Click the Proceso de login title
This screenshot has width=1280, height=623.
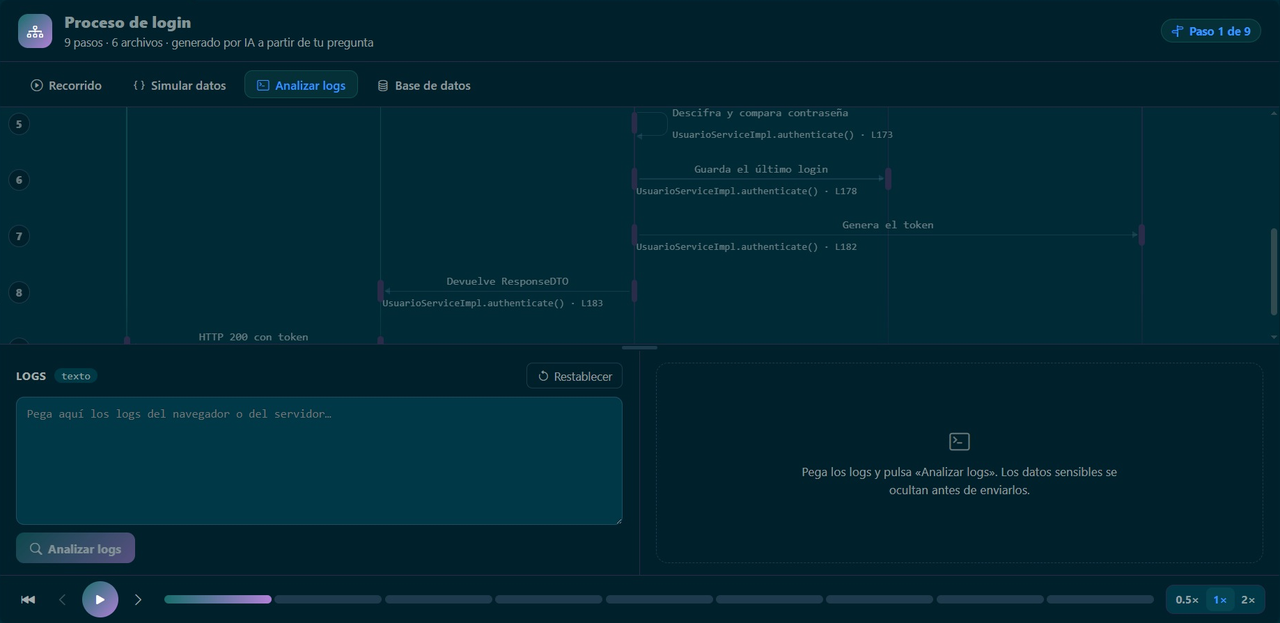pyautogui.click(x=128, y=22)
